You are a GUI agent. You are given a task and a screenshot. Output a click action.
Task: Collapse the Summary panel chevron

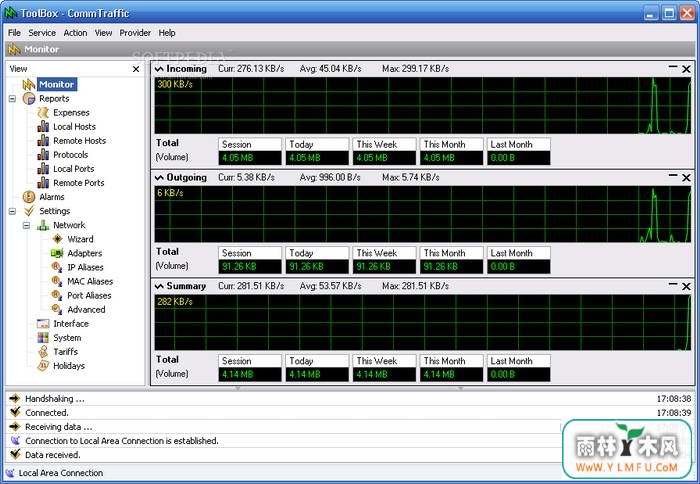pyautogui.click(x=159, y=286)
